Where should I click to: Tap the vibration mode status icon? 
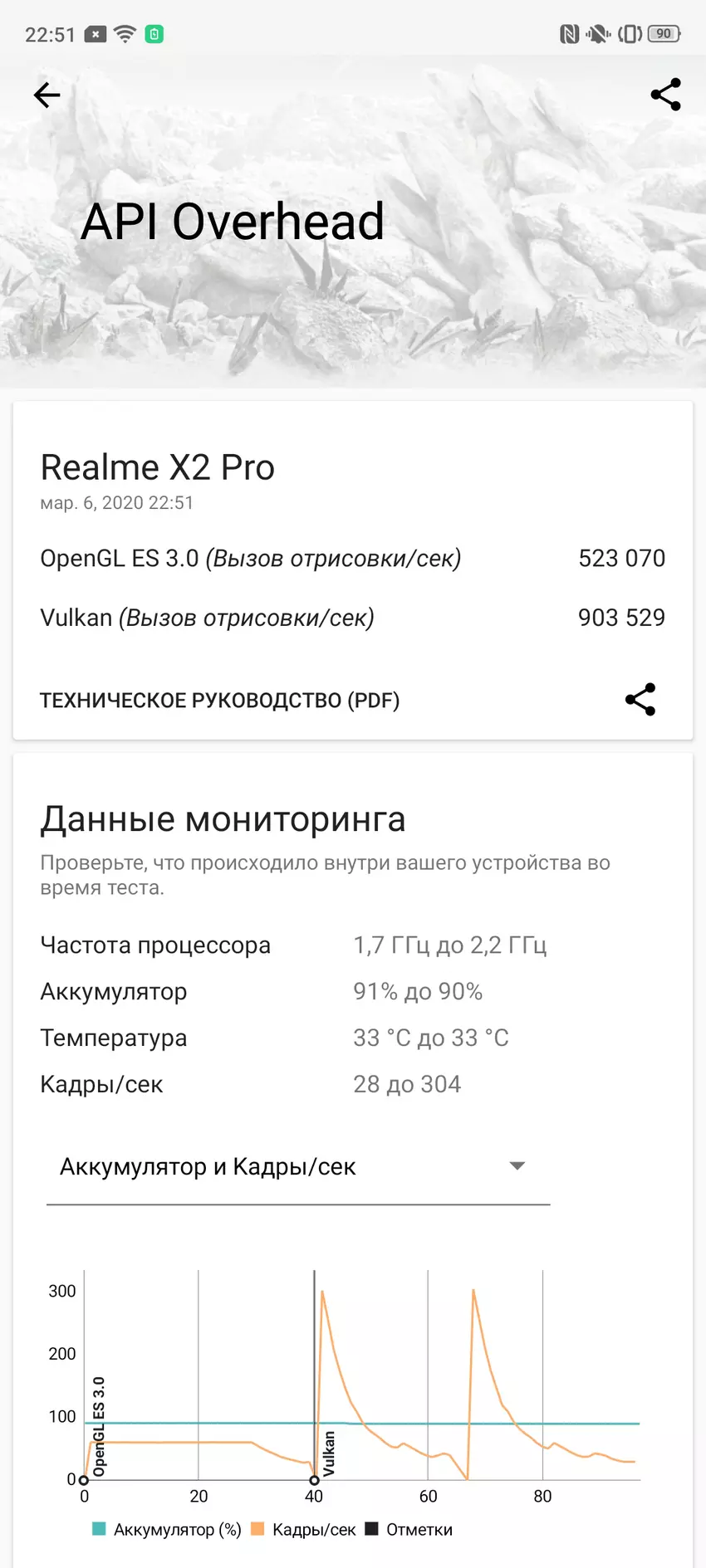[x=630, y=34]
